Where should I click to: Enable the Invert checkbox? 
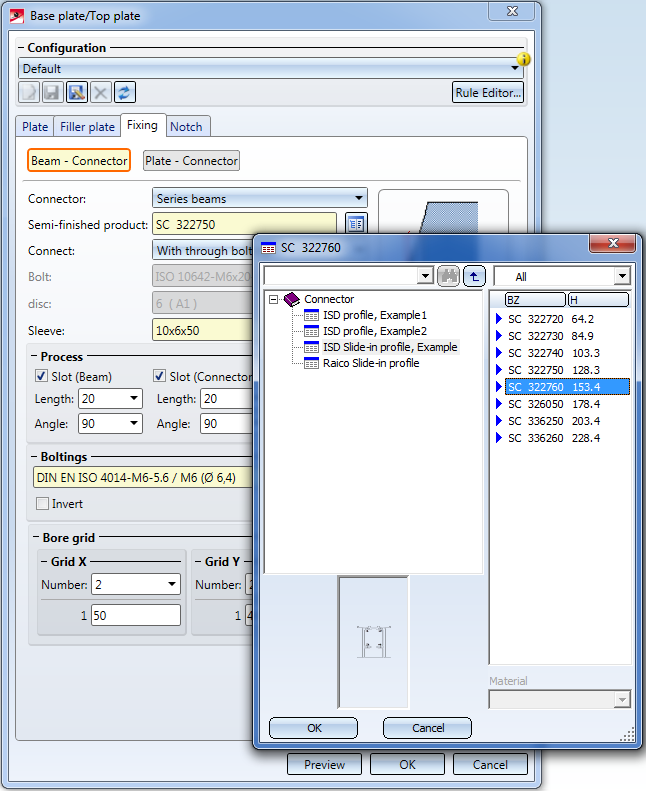point(42,503)
